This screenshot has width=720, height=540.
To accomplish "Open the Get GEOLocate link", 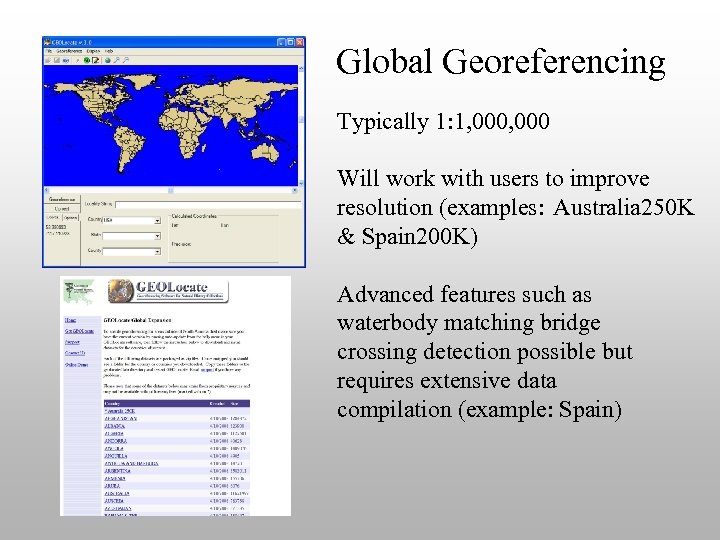I will 79,331.
